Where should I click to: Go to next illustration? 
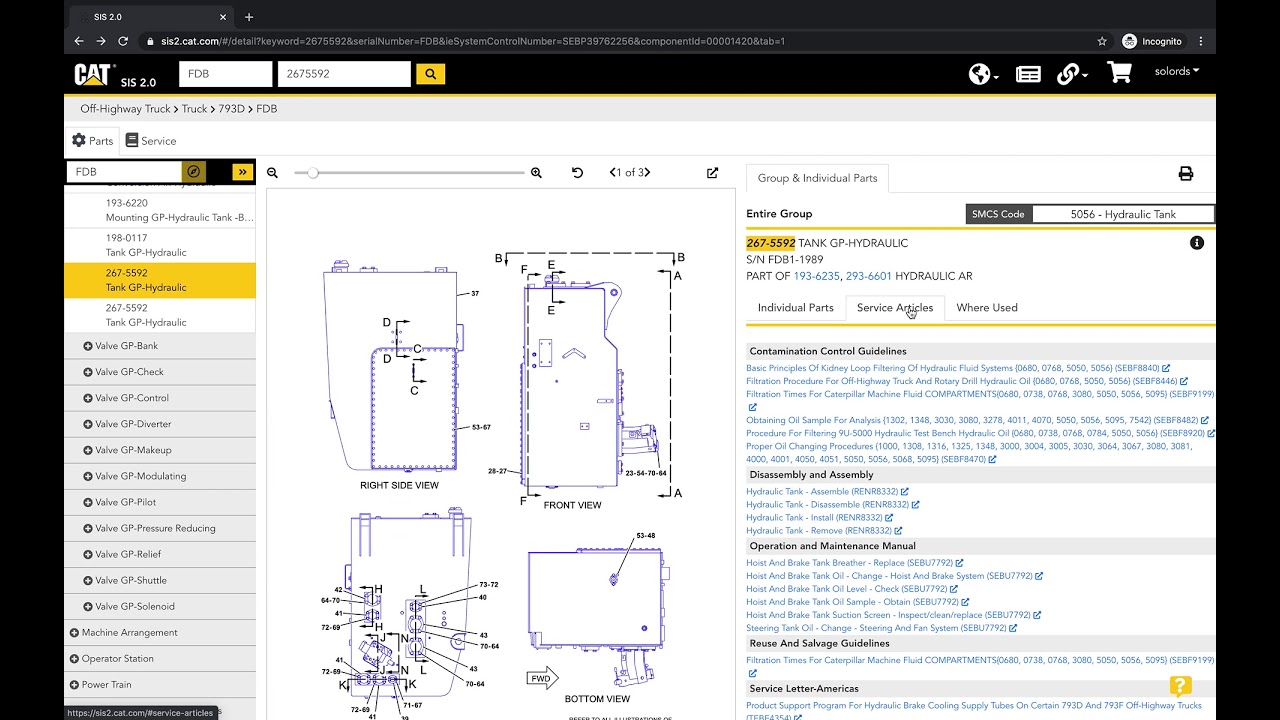[647, 173]
